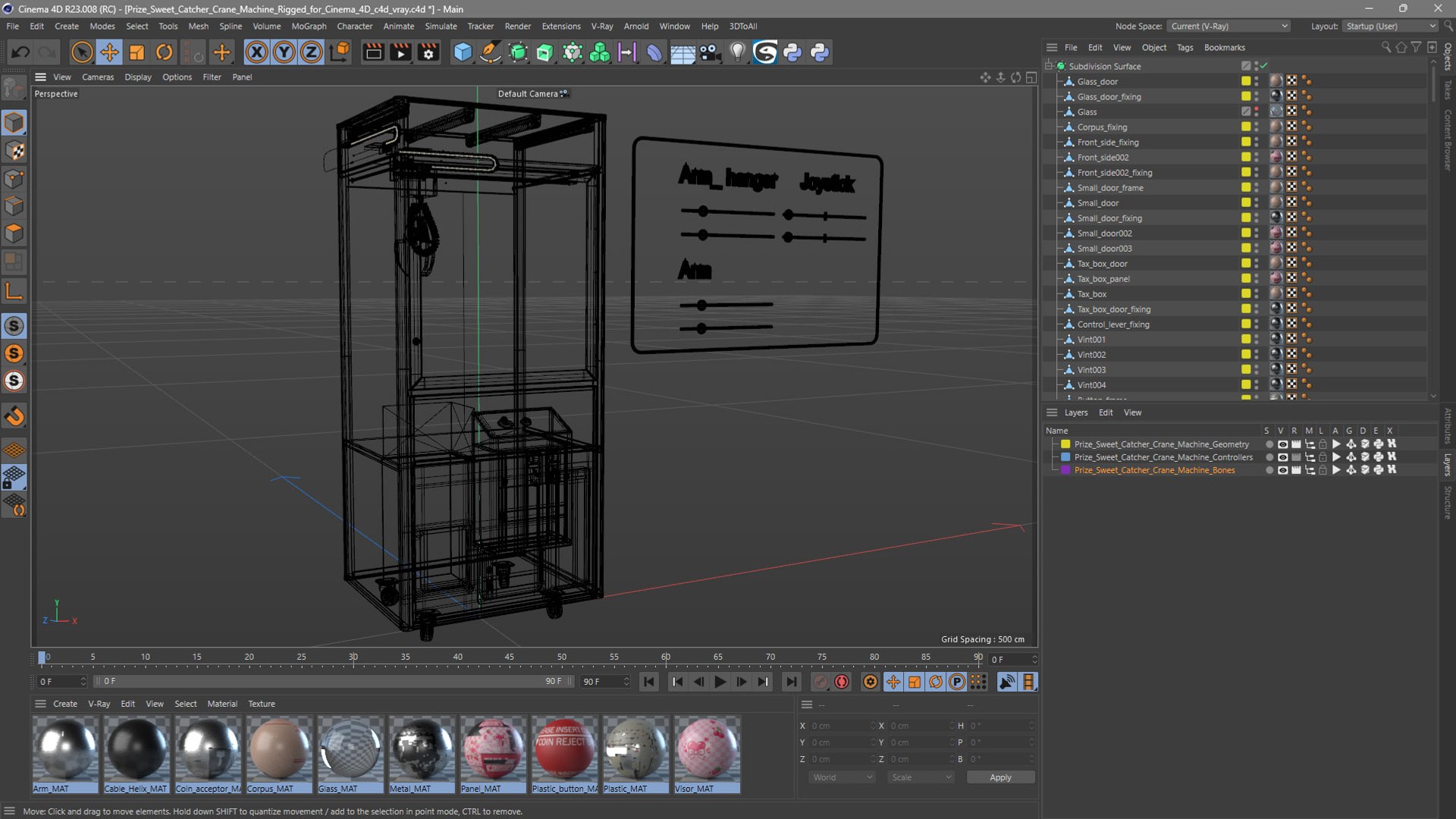Open the World coordinate system dropdown
Screen dimensions: 1456x819
(842, 777)
